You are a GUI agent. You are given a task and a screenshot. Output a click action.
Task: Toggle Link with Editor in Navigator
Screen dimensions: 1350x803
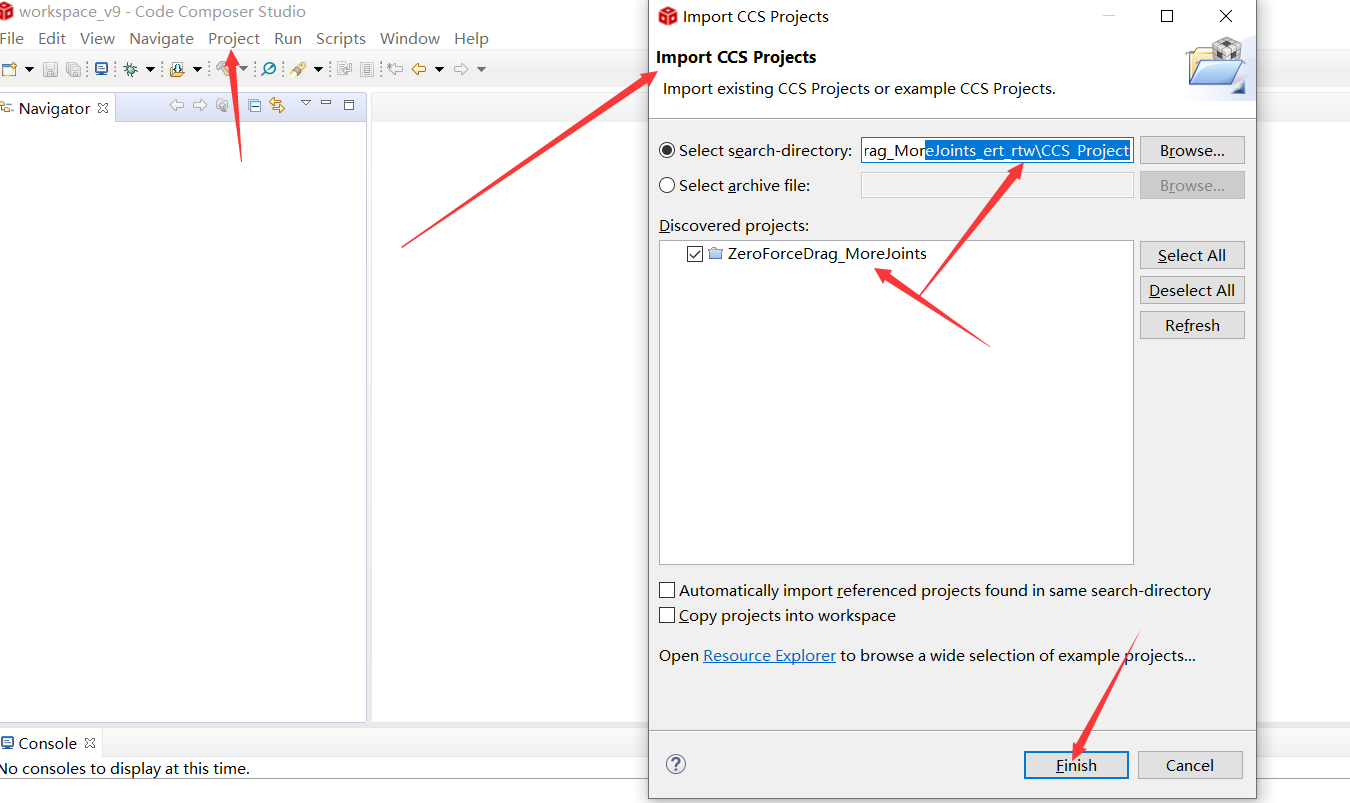tap(277, 105)
